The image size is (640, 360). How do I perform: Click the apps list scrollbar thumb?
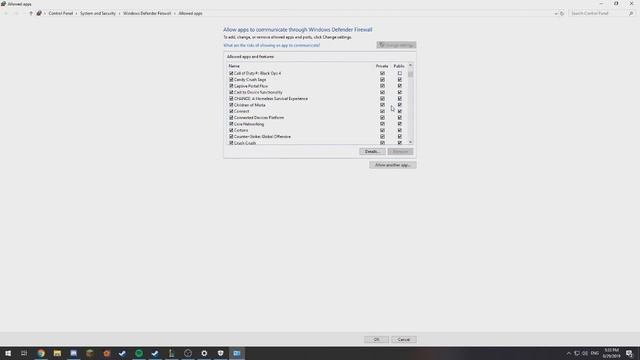point(410,74)
